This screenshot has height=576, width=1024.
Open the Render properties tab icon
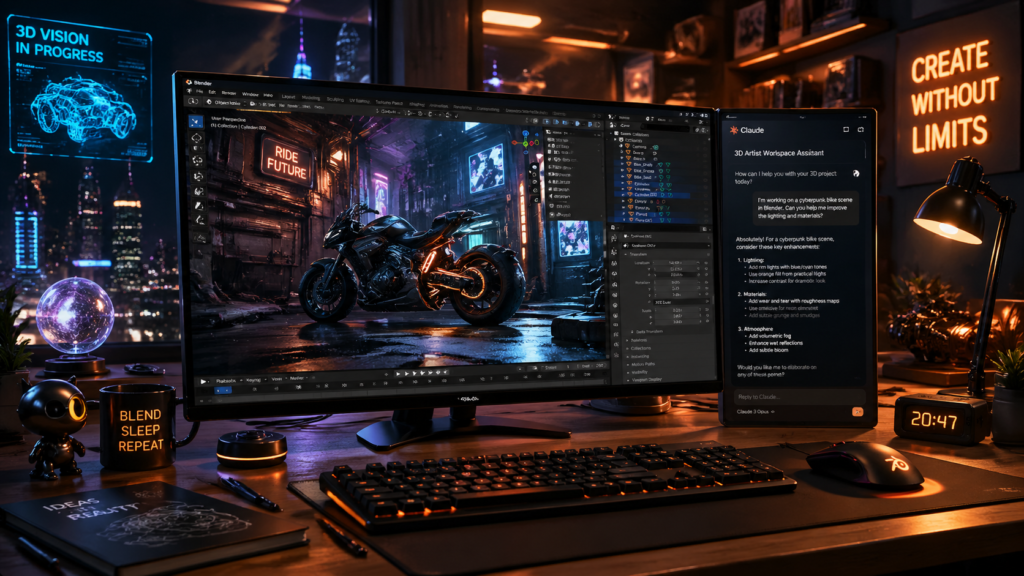614,251
